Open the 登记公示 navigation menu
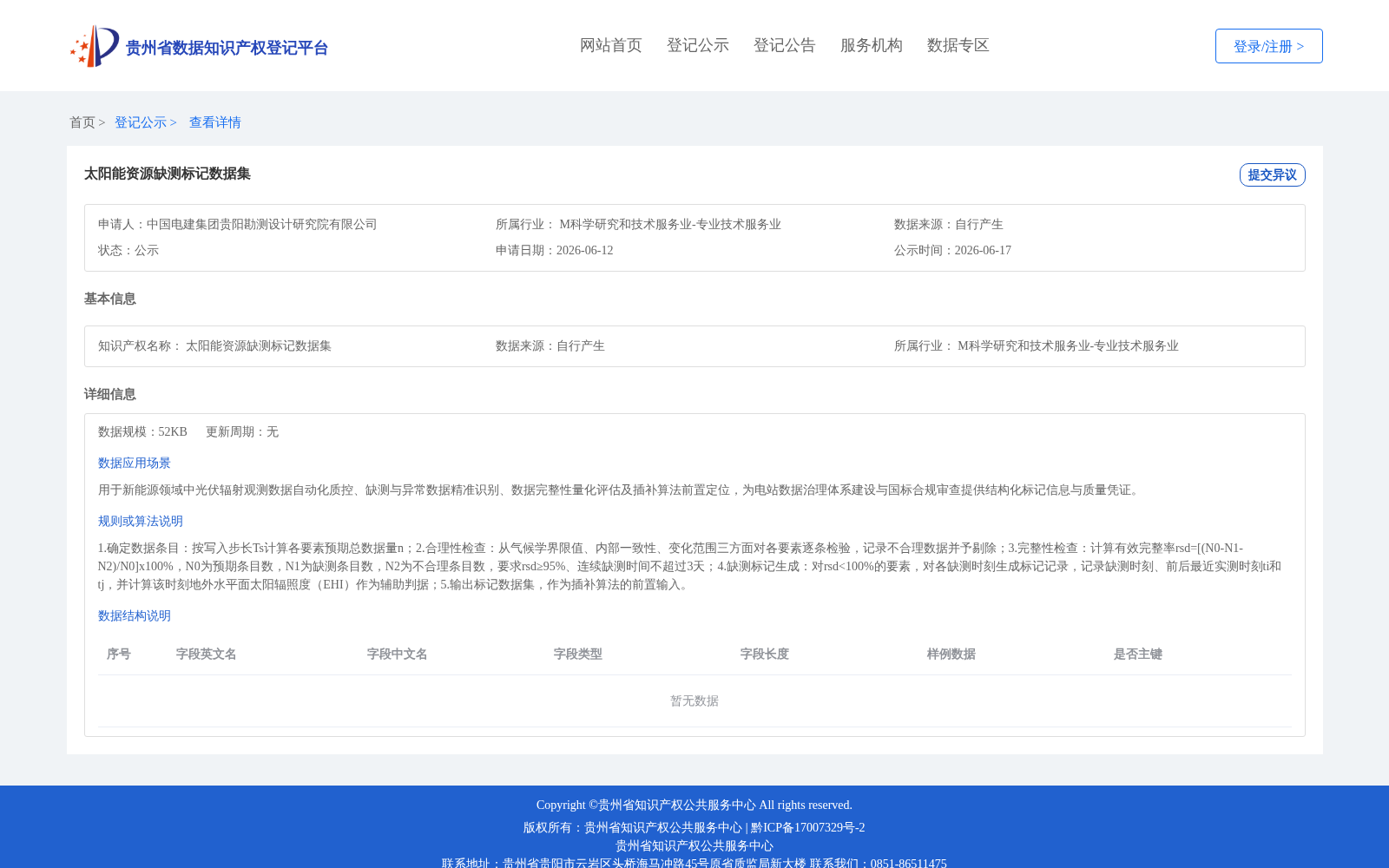The width and height of the screenshot is (1389, 868). pyautogui.click(x=698, y=45)
